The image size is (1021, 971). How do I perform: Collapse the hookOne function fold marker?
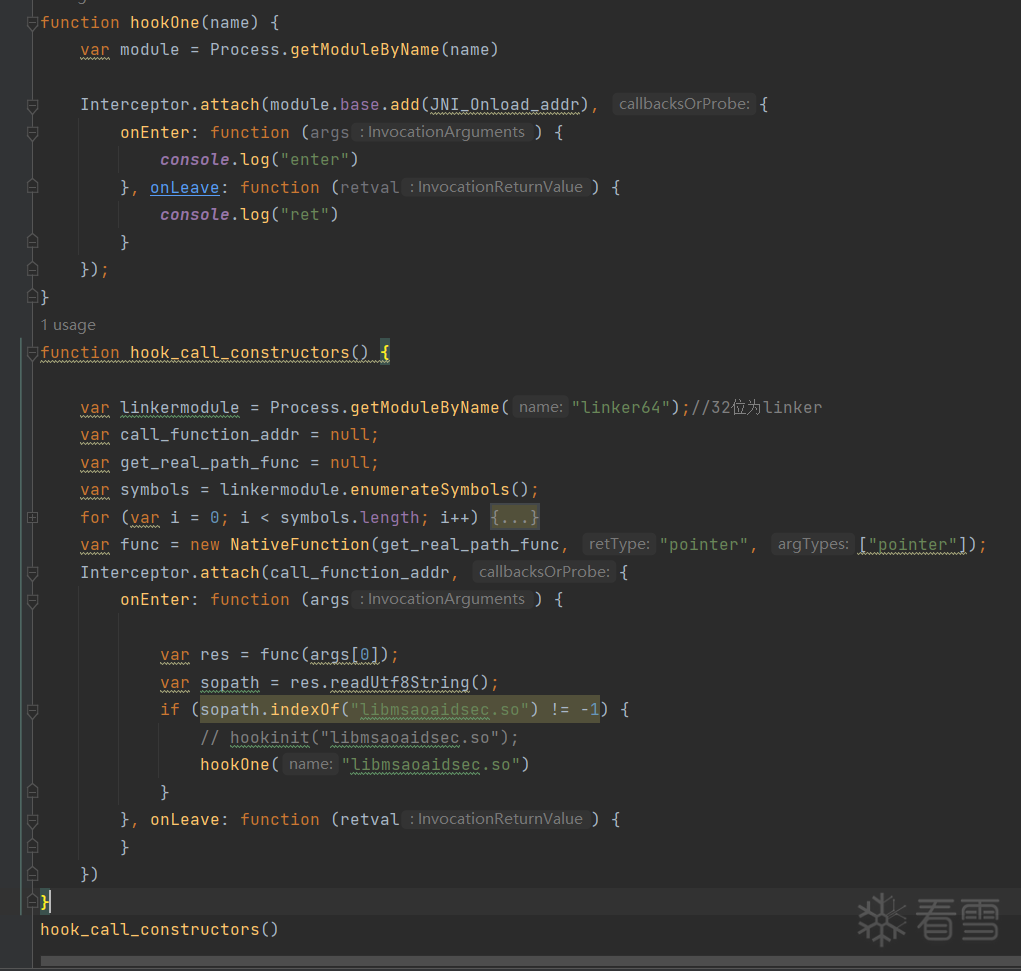33,23
